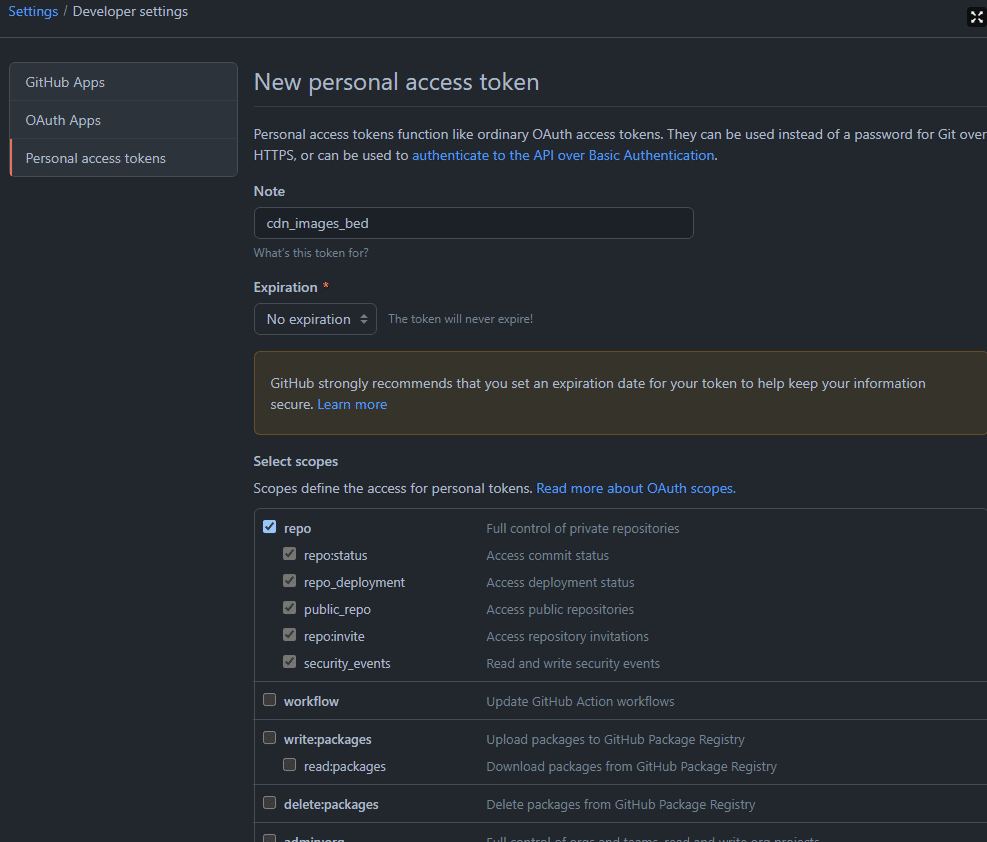Select Personal access tokens in sidebar
Image resolution: width=987 pixels, height=842 pixels.
pyautogui.click(x=123, y=158)
